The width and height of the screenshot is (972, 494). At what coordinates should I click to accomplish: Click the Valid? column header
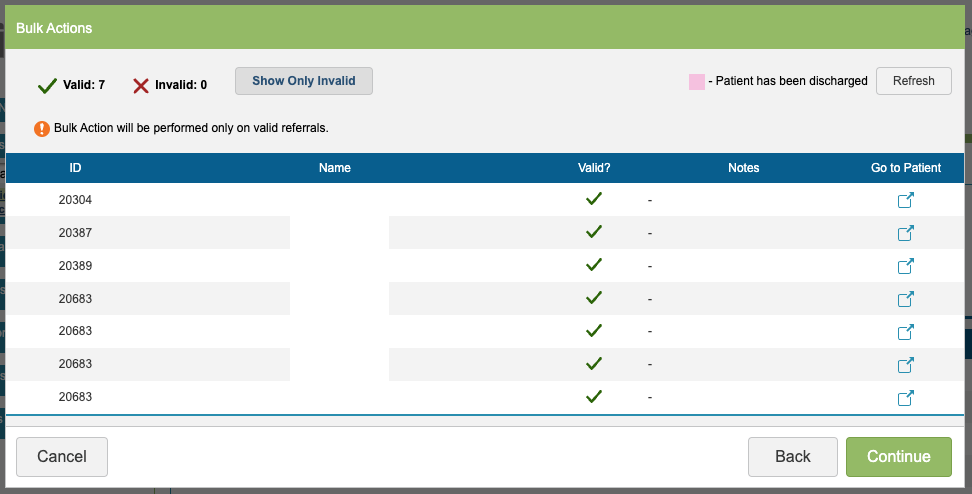(x=594, y=168)
